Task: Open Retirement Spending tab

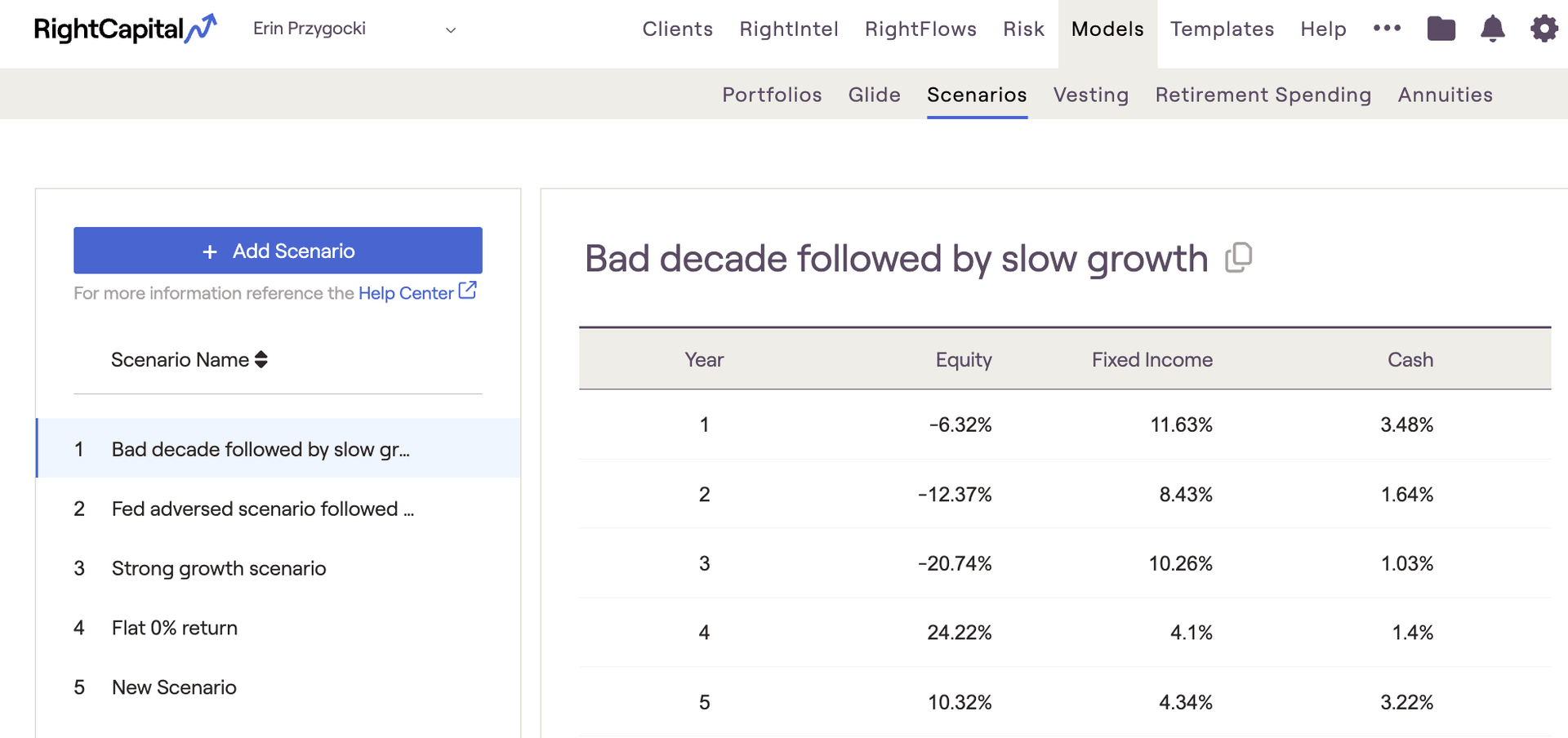Action: tap(1263, 95)
